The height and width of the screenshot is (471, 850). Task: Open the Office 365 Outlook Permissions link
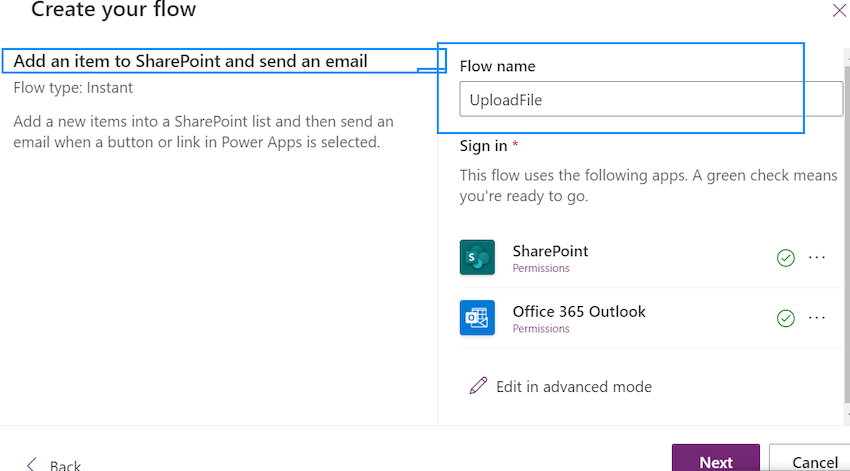tap(541, 328)
